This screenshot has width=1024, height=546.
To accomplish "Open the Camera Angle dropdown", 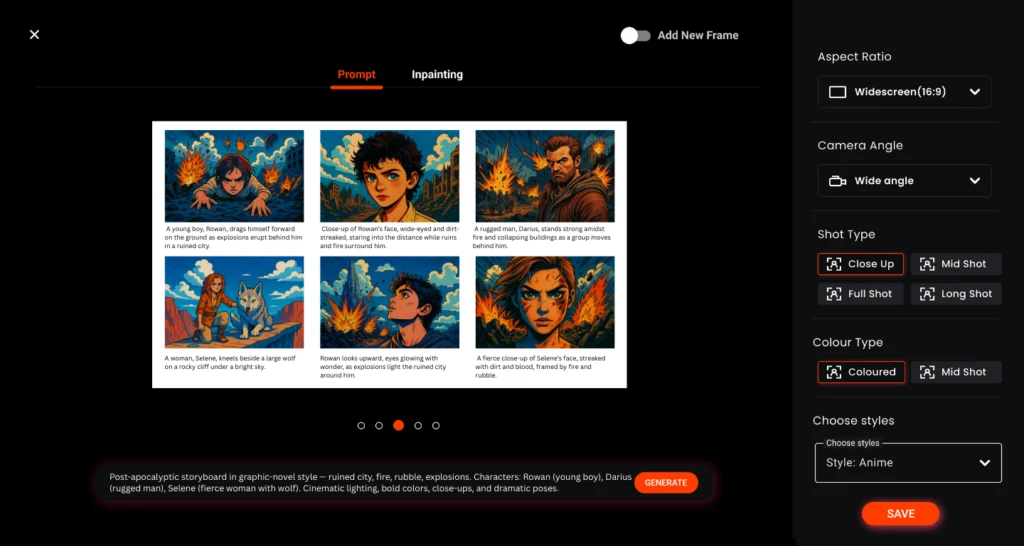I will tap(975, 181).
